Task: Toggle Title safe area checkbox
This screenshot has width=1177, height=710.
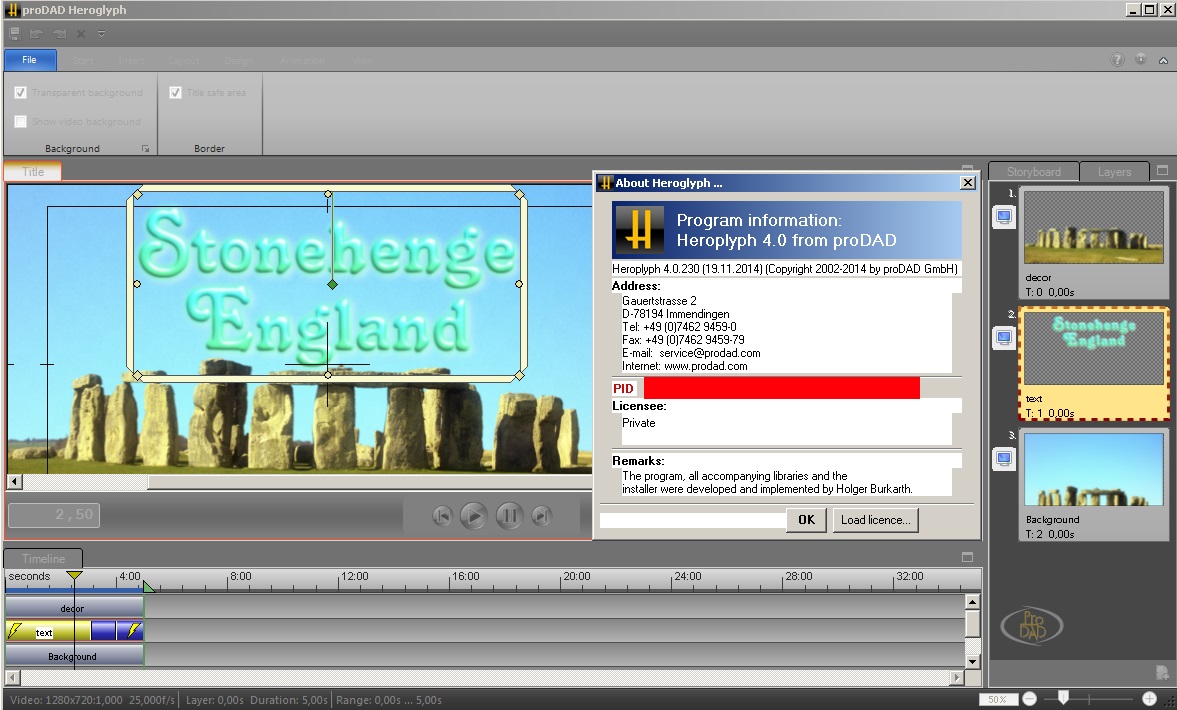Action: point(175,92)
